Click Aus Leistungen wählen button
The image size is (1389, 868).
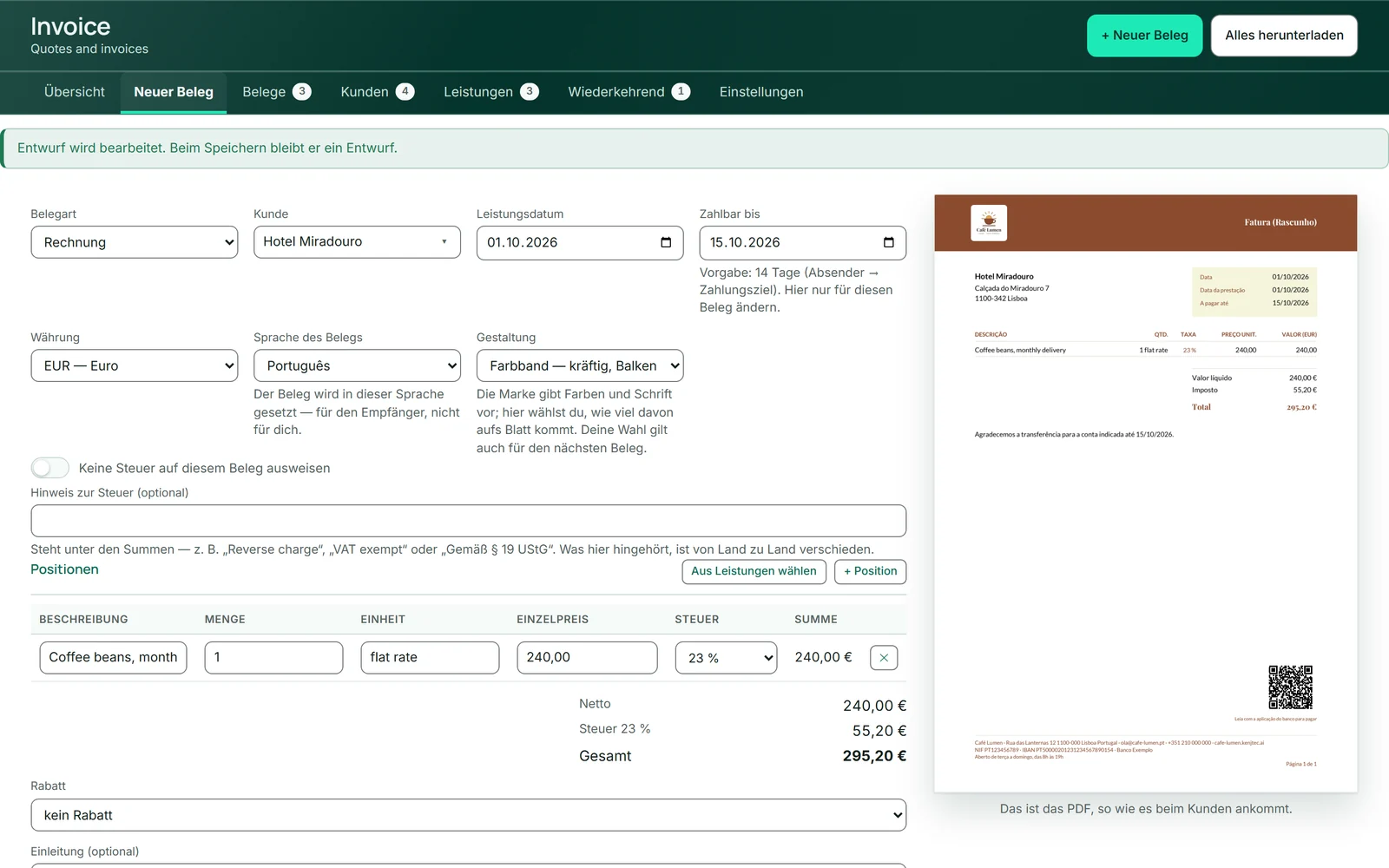pos(754,571)
